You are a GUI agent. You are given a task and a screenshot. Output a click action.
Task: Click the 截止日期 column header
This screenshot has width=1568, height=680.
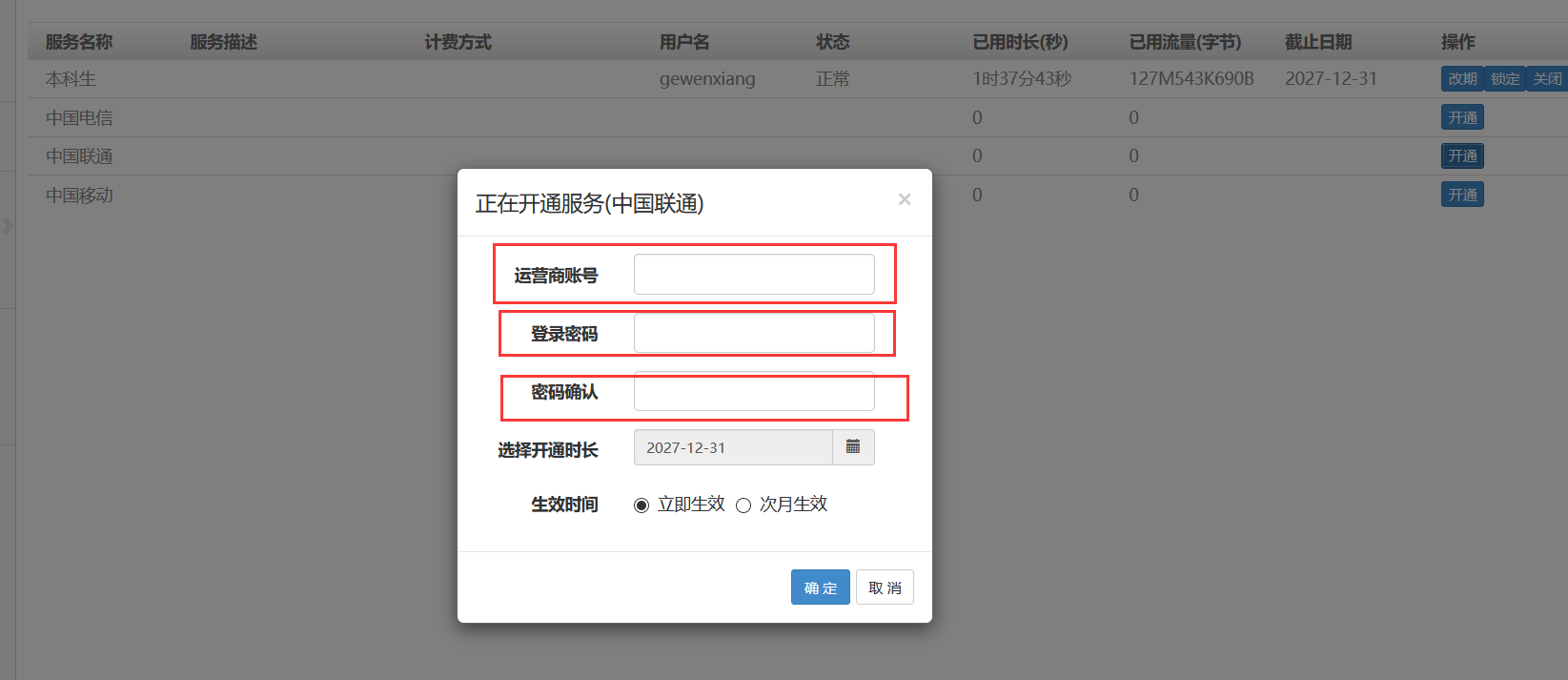pyautogui.click(x=1318, y=42)
